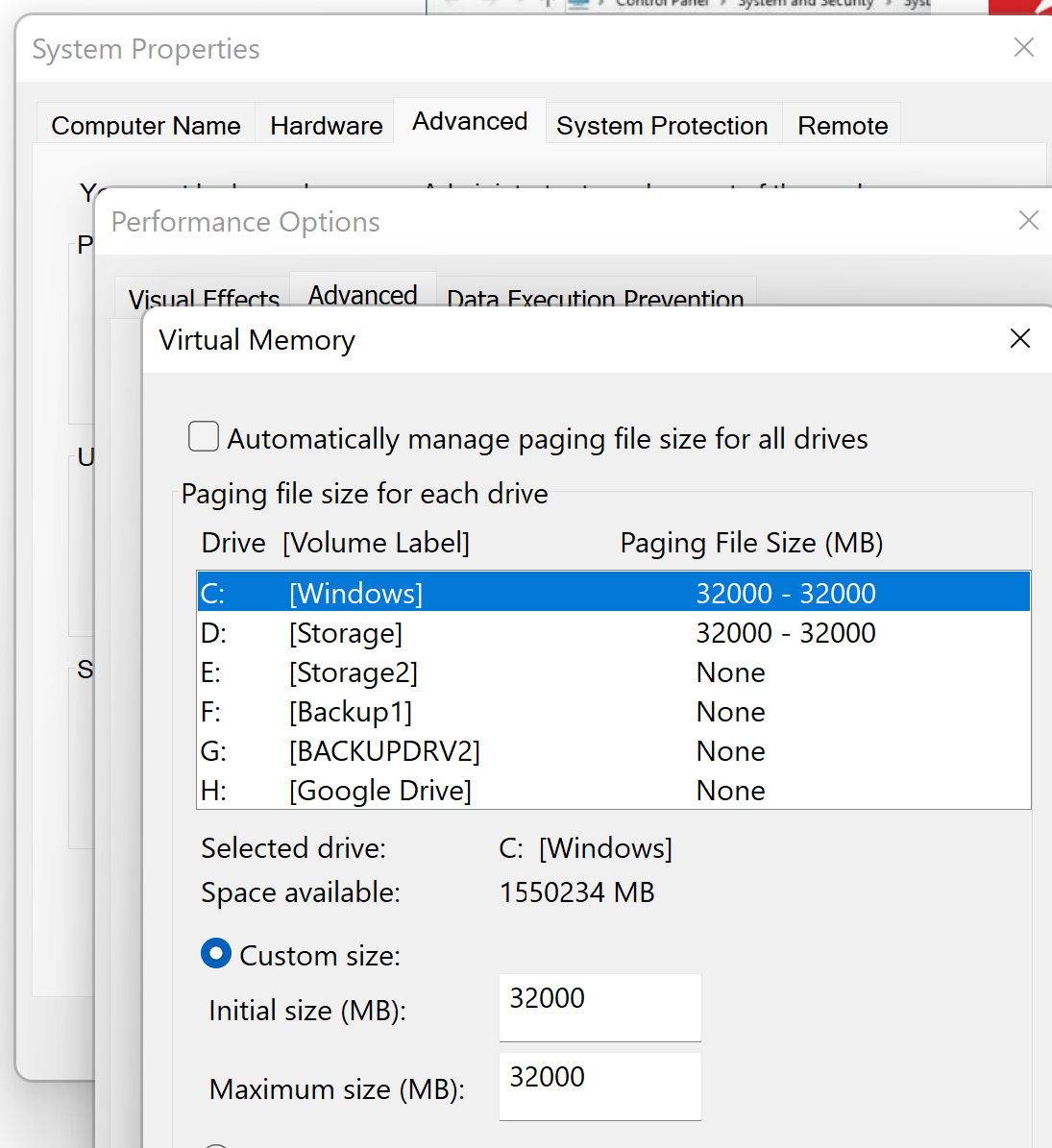Click the Initial size (MB) field
This screenshot has width=1052, height=1148.
pos(599,1006)
